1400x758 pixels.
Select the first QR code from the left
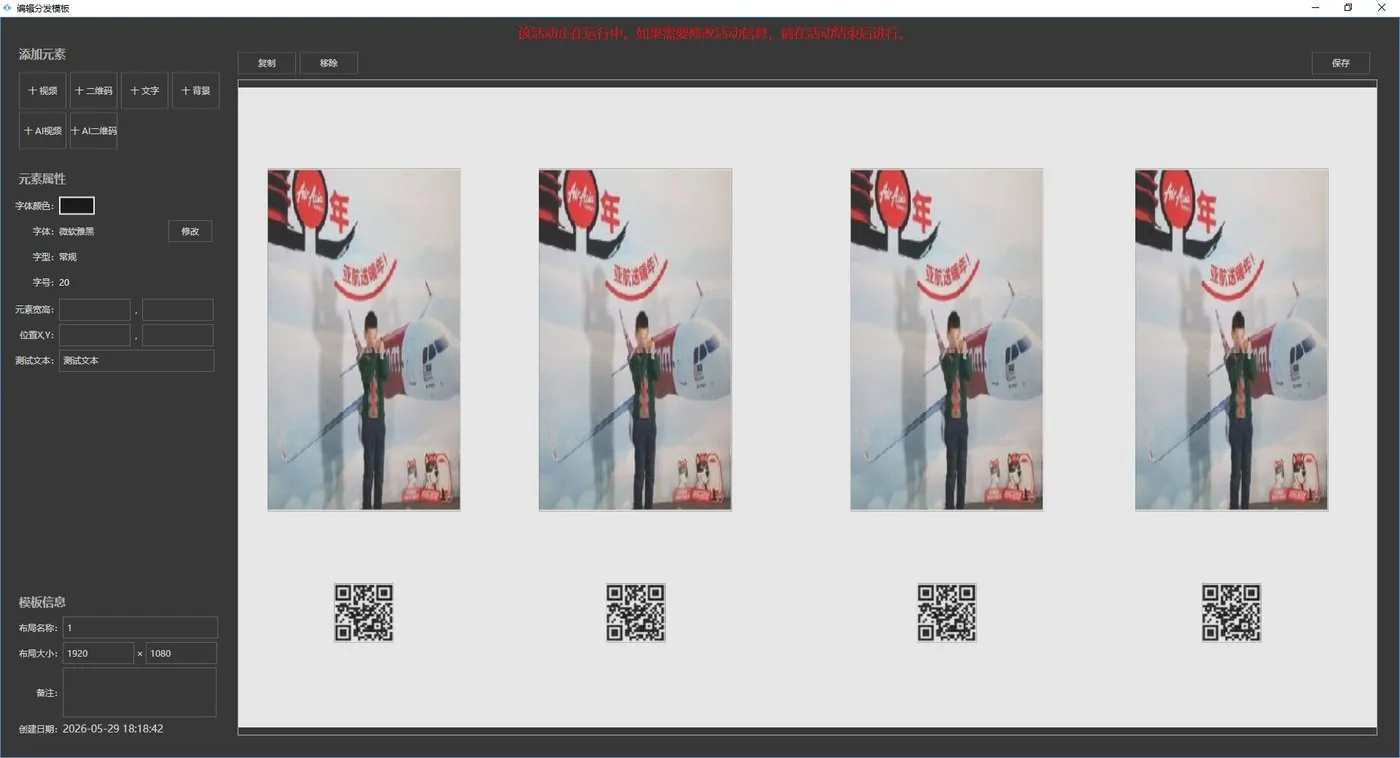[364, 613]
